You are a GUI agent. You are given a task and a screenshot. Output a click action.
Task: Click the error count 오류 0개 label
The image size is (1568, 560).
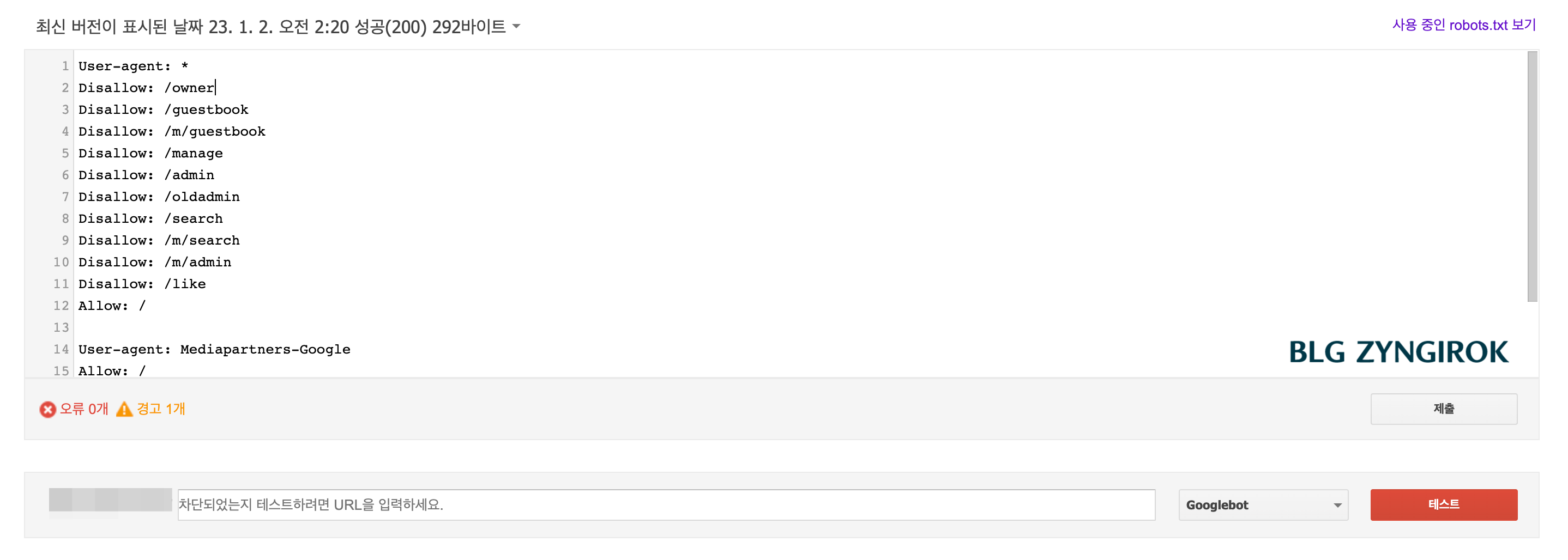point(84,409)
